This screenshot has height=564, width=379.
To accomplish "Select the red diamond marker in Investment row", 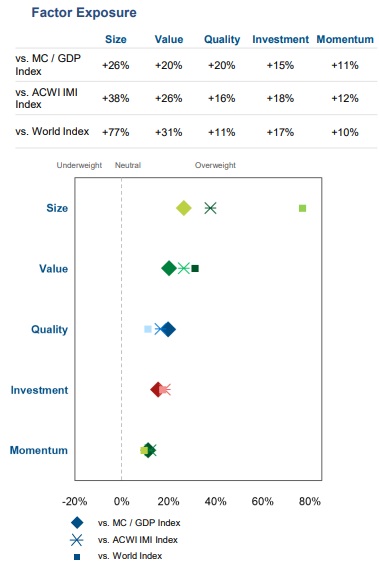I will point(157,390).
